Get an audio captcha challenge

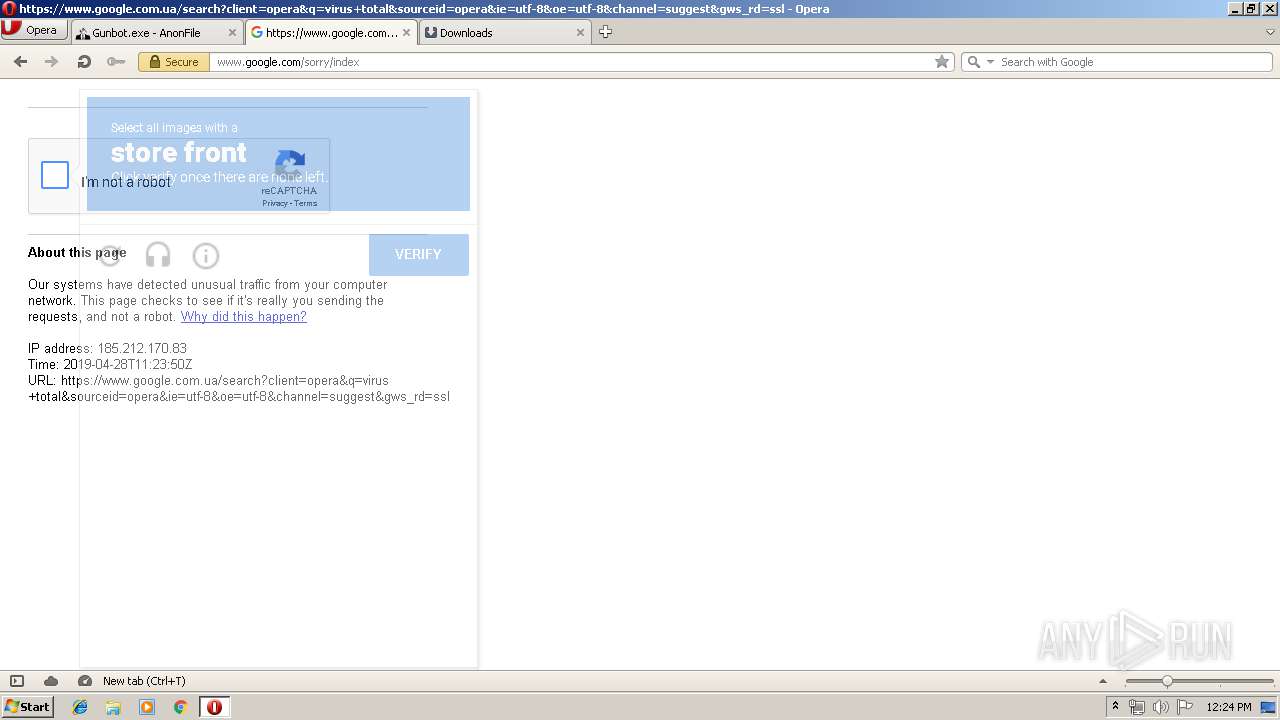(158, 256)
